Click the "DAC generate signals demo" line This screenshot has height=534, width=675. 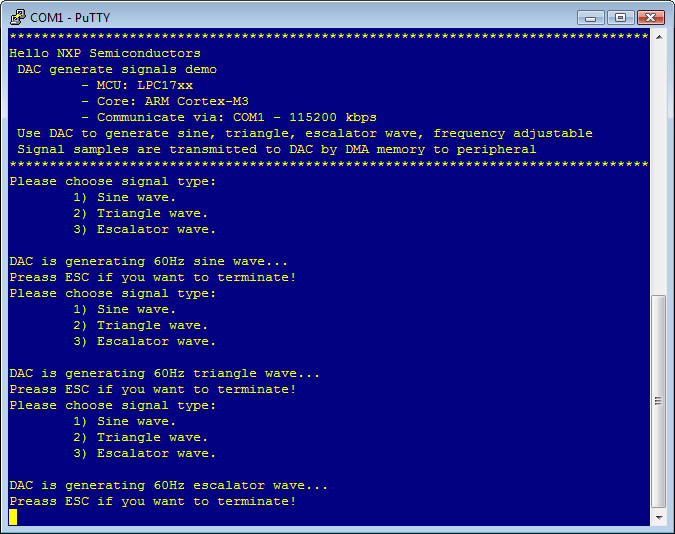coord(117,69)
